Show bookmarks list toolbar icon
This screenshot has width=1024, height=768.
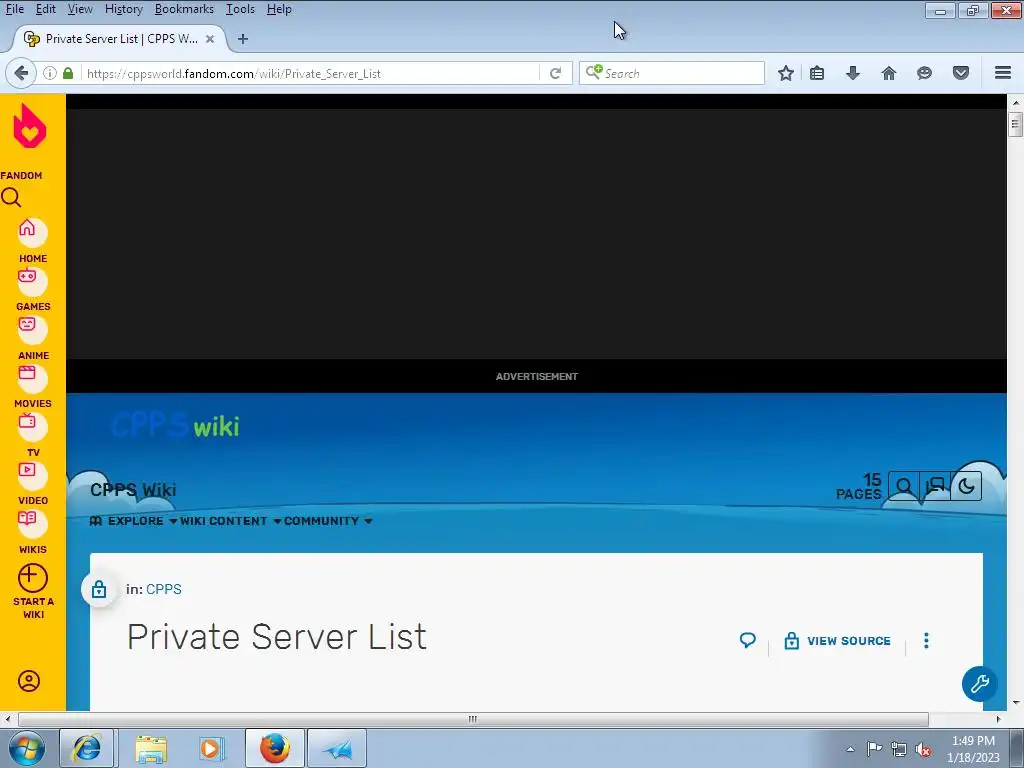[817, 73]
